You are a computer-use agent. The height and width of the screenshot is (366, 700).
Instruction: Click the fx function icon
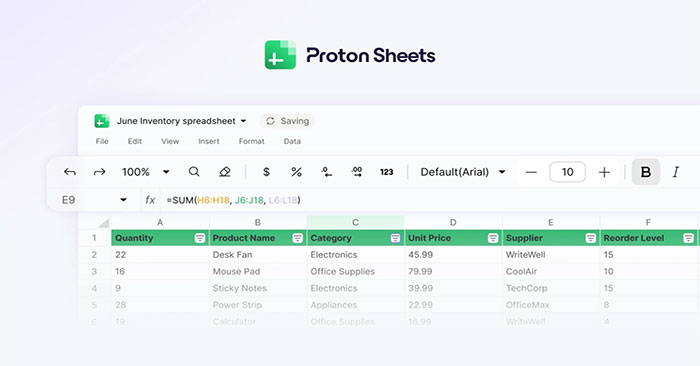pyautogui.click(x=150, y=200)
